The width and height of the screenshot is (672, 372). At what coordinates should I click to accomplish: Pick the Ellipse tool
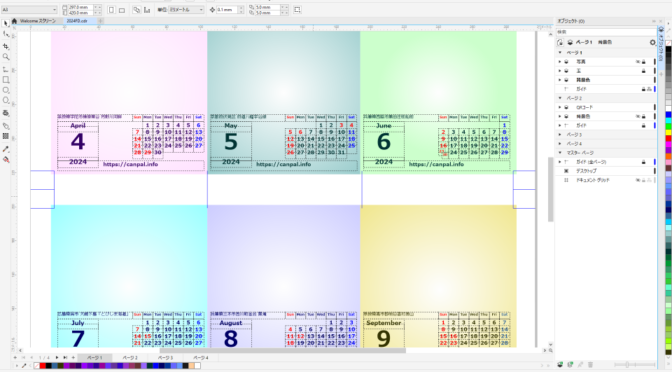click(6, 90)
